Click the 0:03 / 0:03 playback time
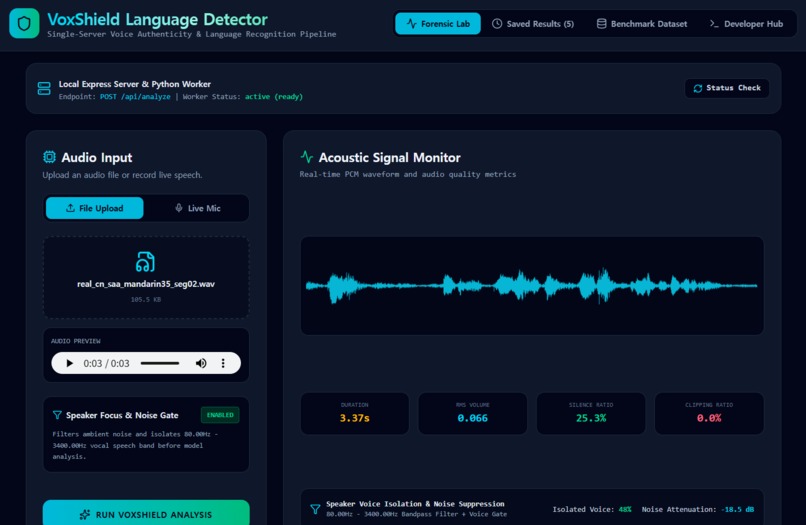This screenshot has height=525, width=806. click(106, 364)
